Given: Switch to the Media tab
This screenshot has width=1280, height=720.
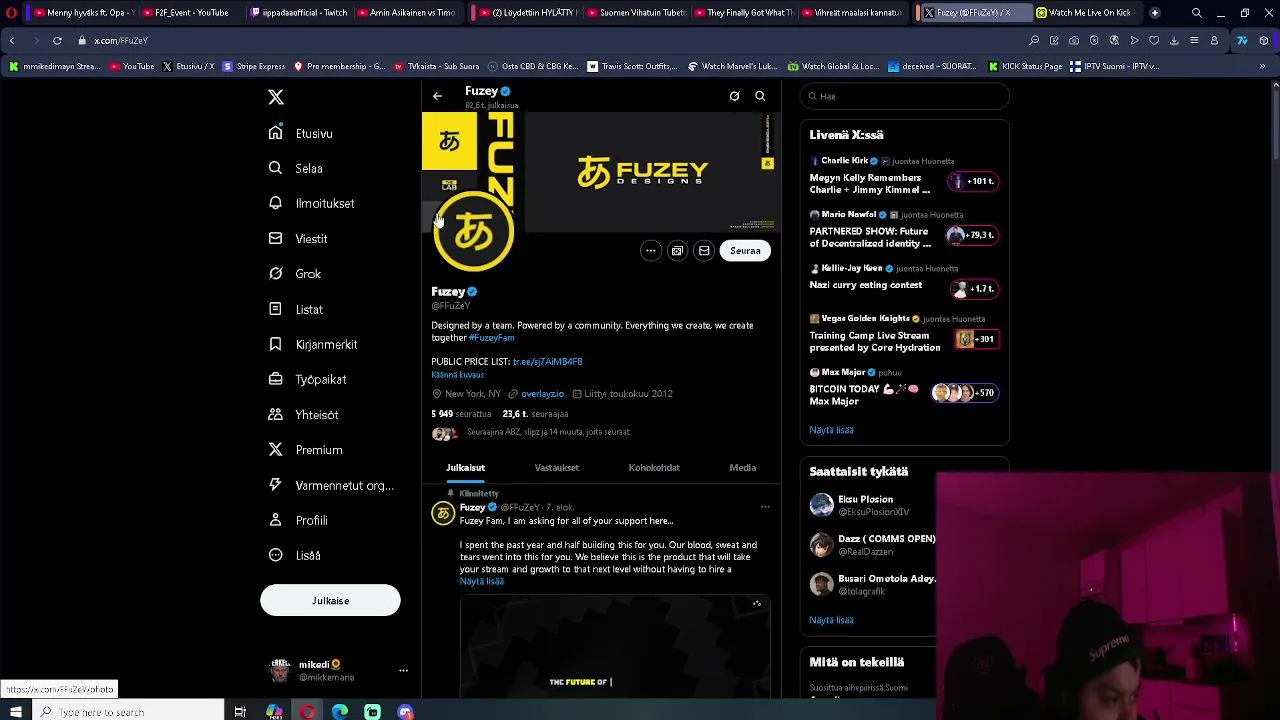Looking at the screenshot, I should (x=743, y=468).
